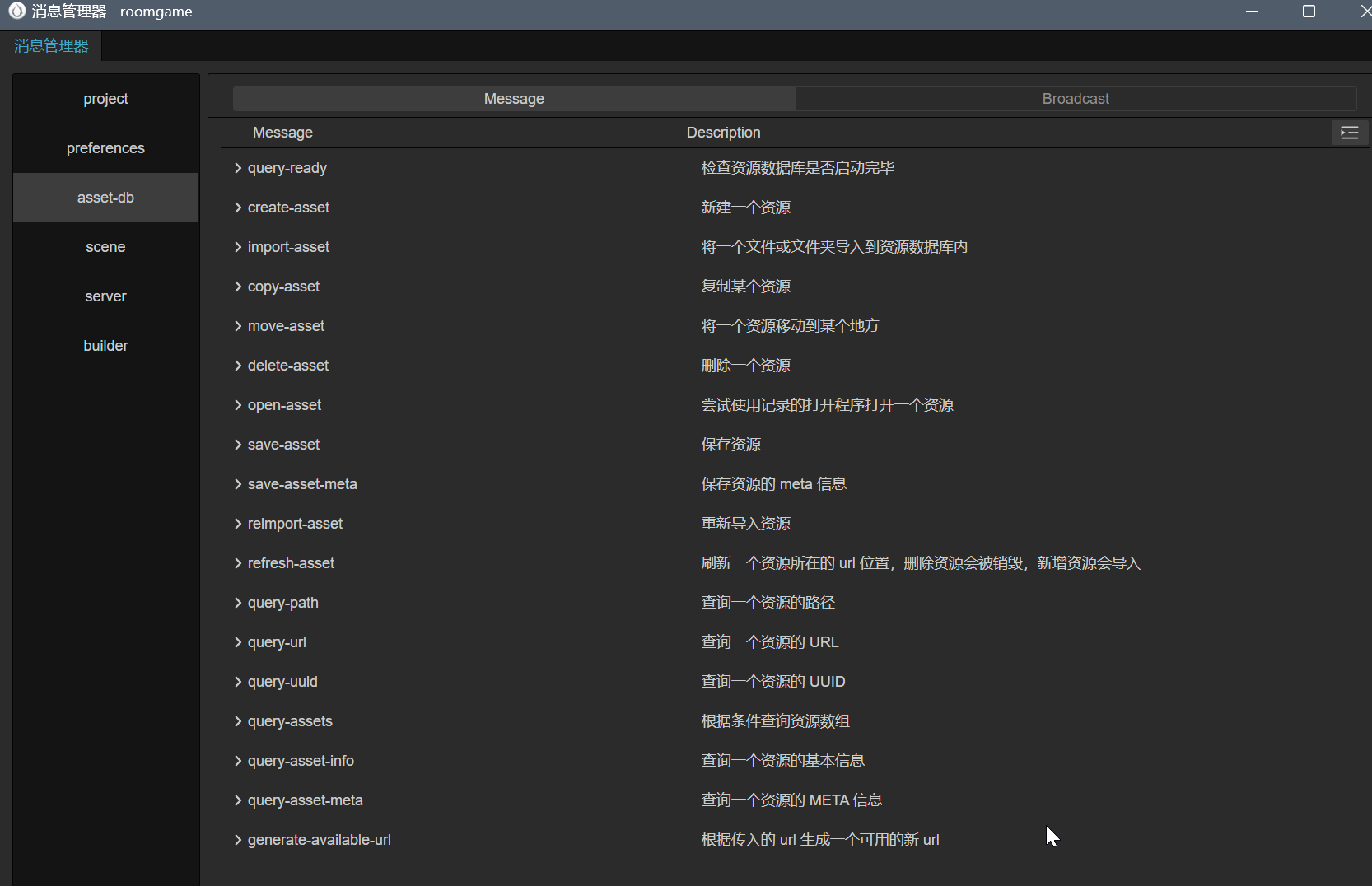
Task: Expand the refresh-asset message row
Action: coord(238,563)
